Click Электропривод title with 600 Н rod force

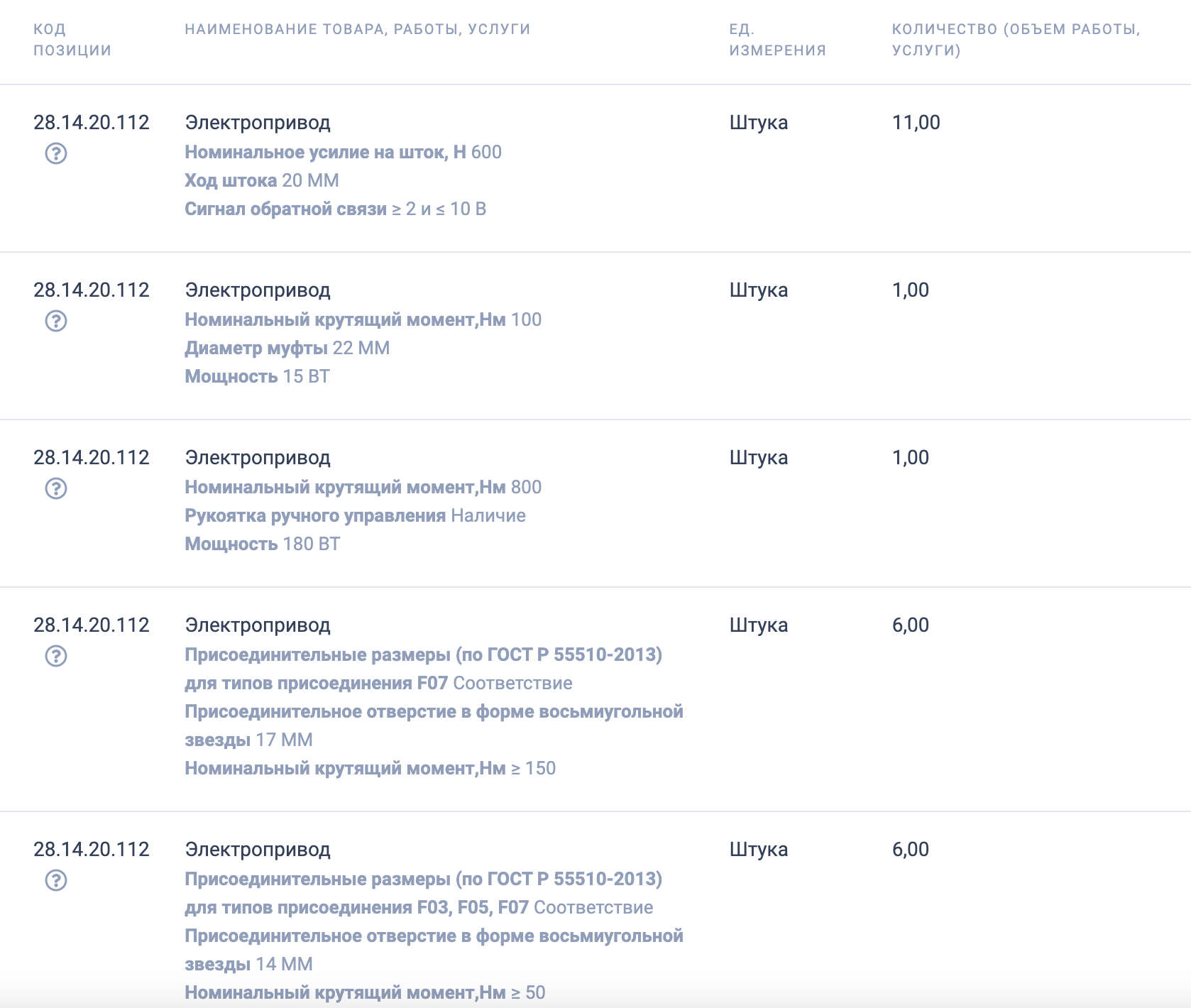point(258,122)
